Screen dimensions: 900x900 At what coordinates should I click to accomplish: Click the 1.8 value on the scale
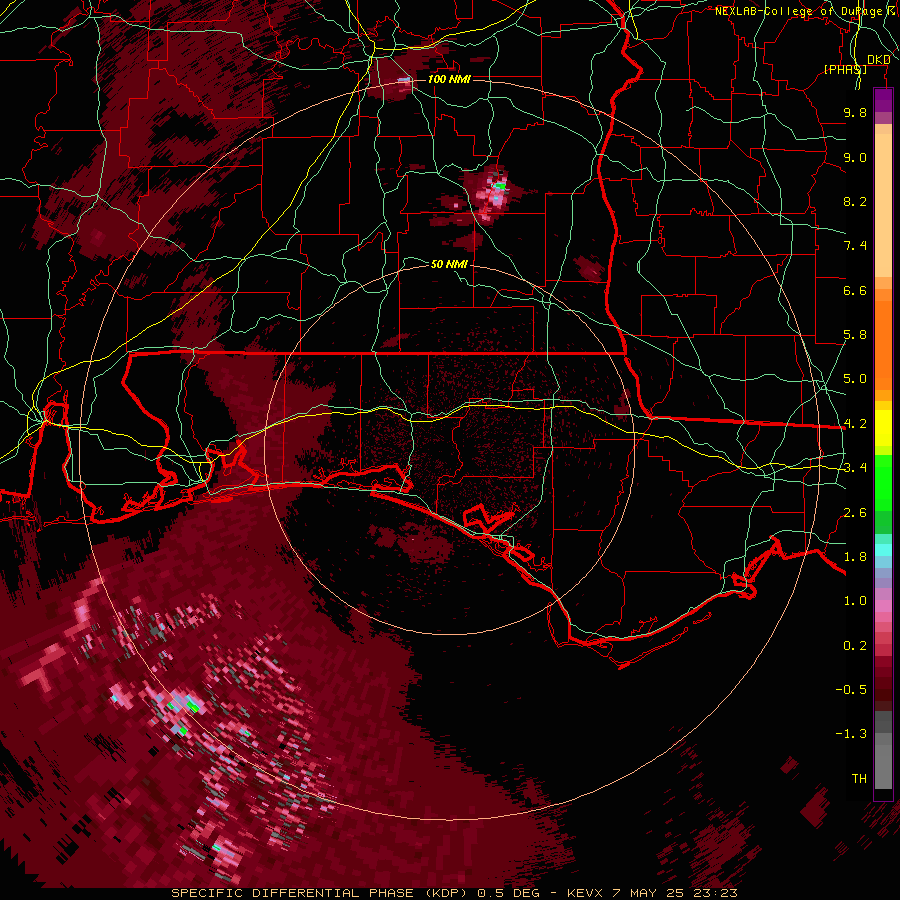(x=855, y=557)
